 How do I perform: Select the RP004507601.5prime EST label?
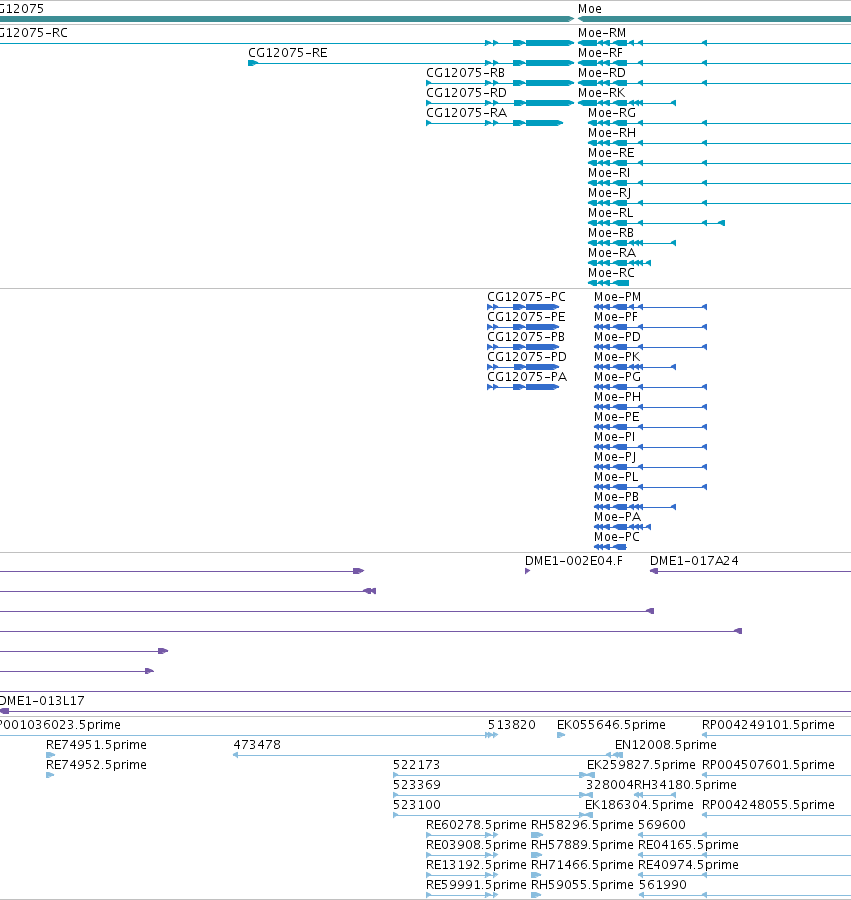(x=768, y=765)
